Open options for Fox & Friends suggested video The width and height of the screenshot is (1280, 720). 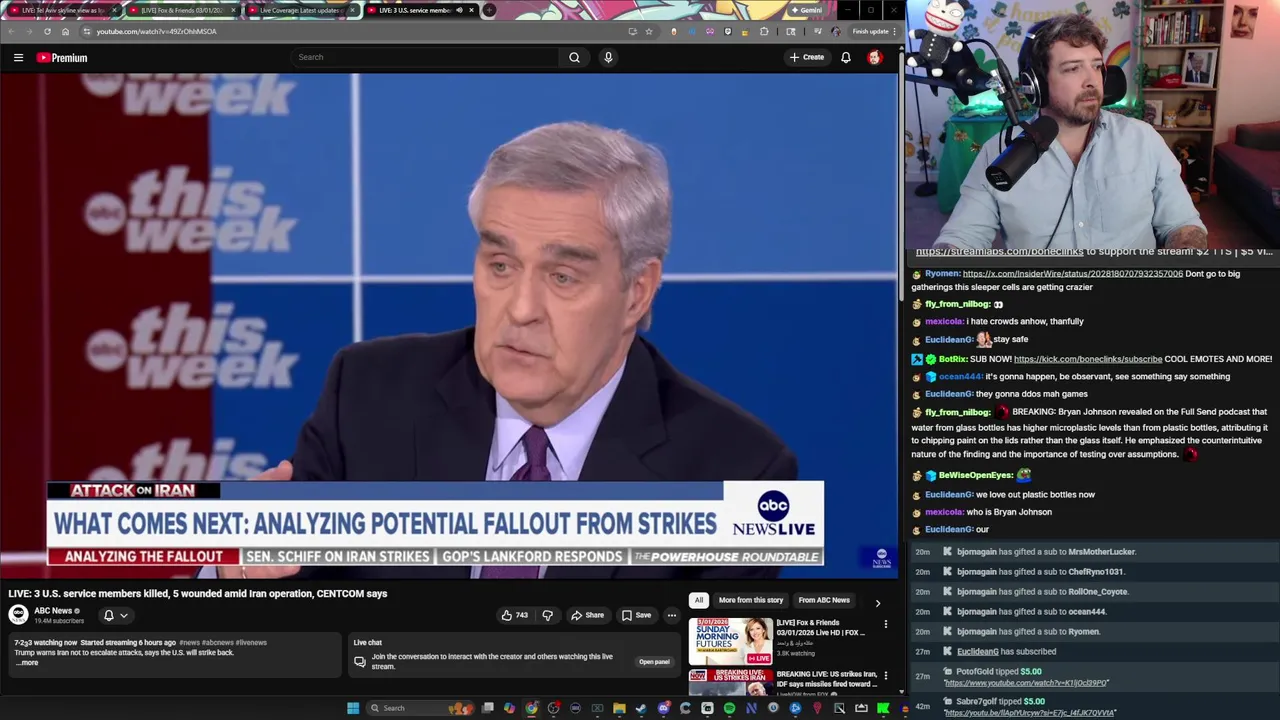pos(885,624)
